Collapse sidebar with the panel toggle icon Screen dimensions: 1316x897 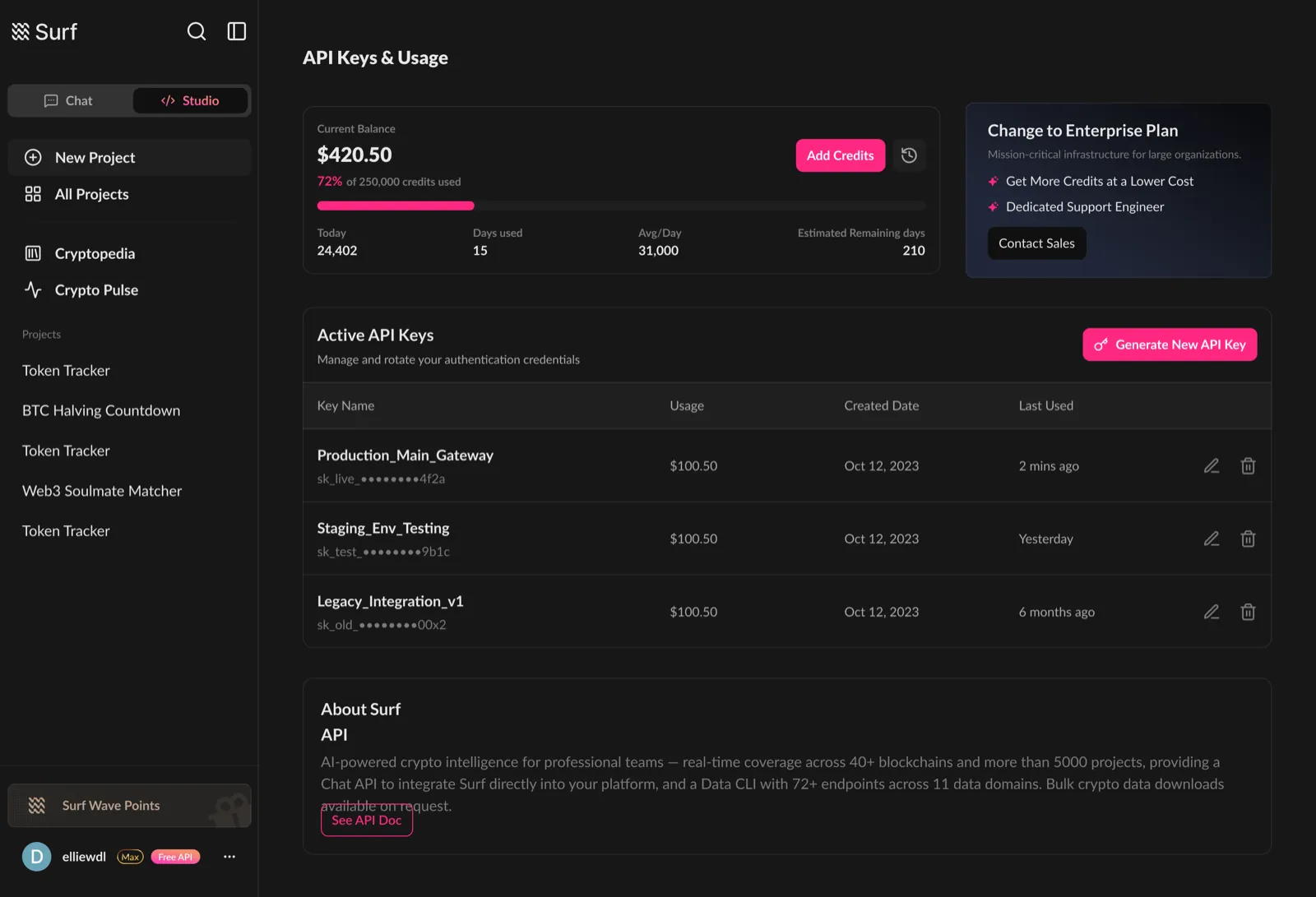237,31
